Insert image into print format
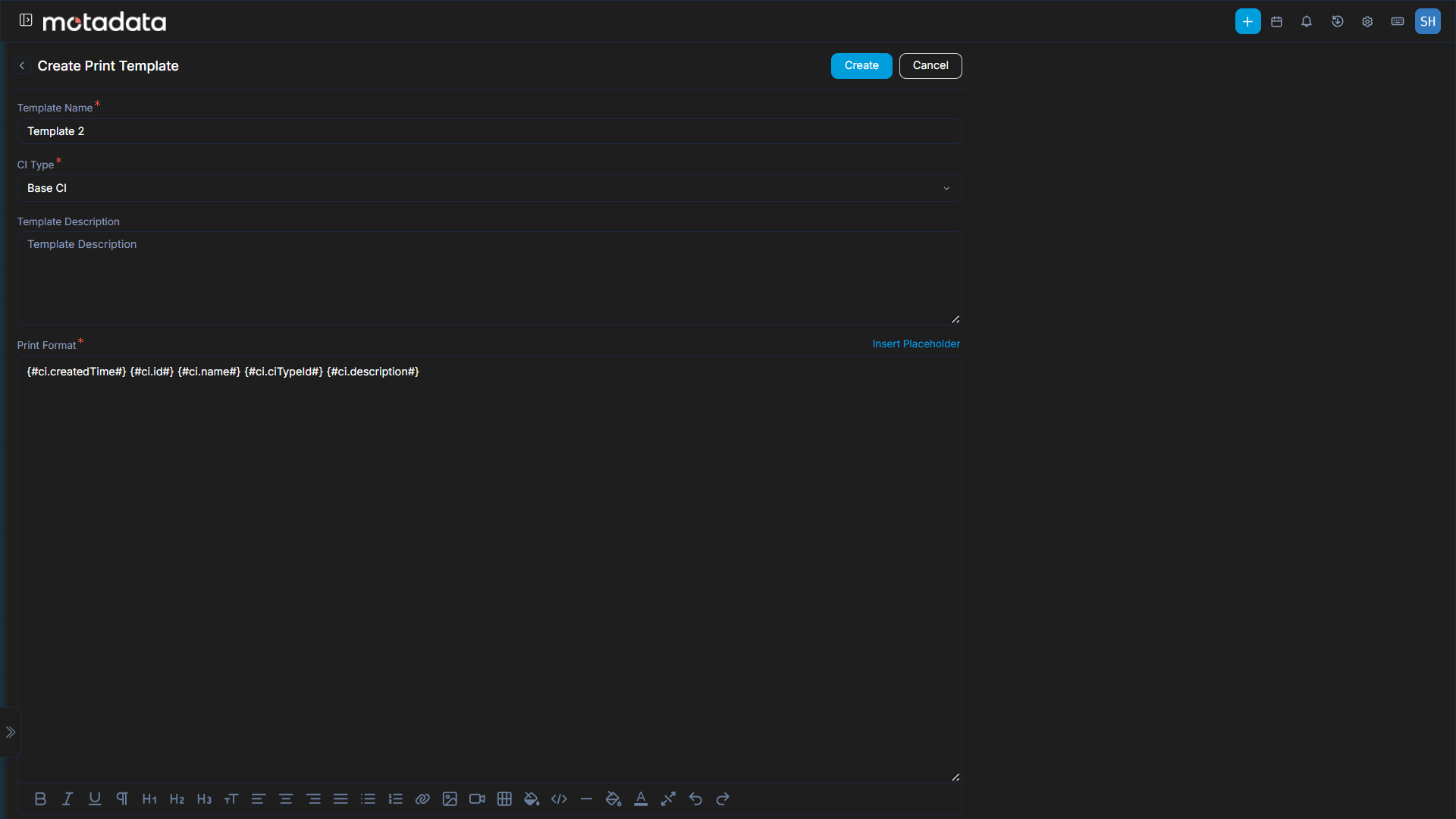 pos(450,799)
